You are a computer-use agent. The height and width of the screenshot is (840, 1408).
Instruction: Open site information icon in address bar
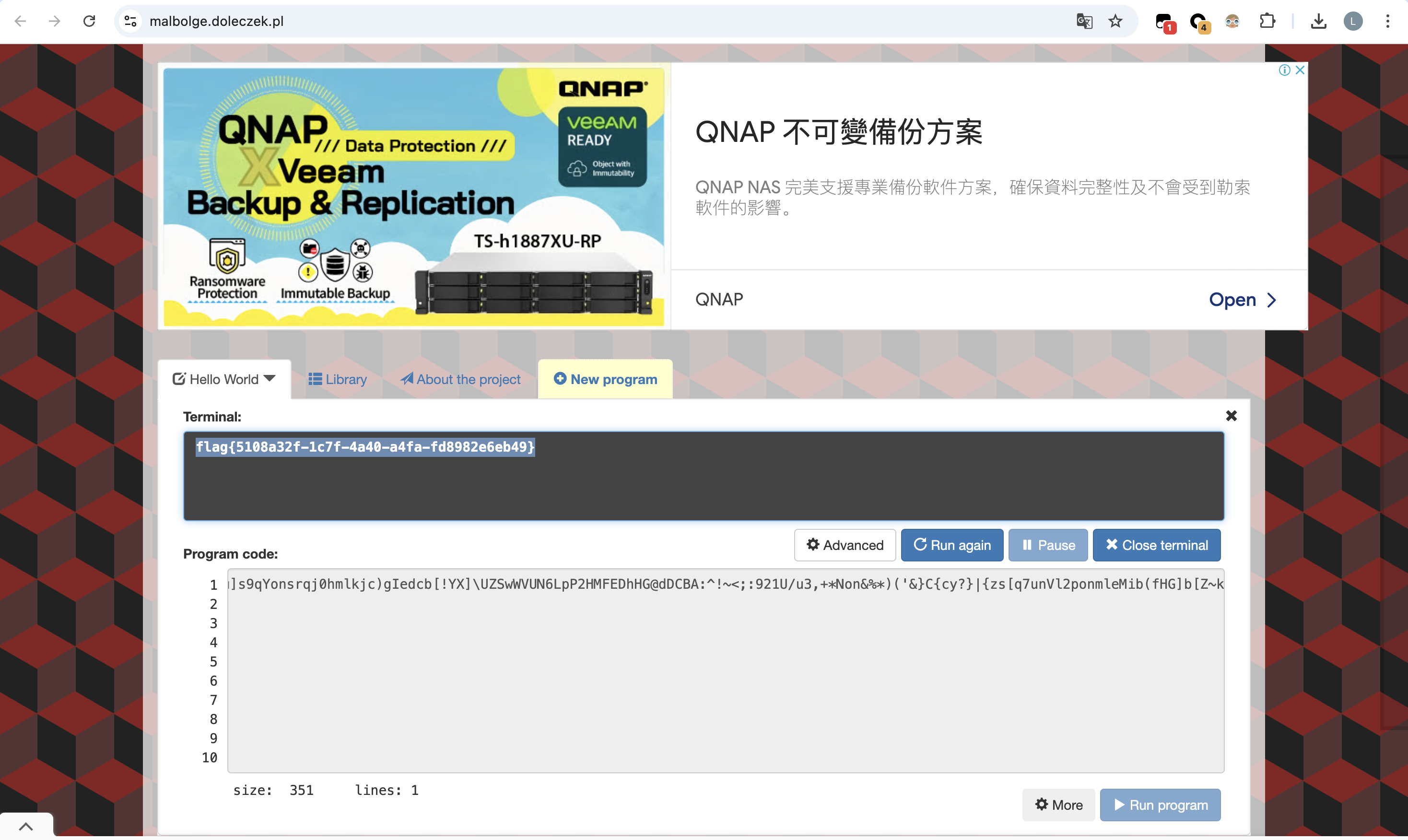(131, 22)
